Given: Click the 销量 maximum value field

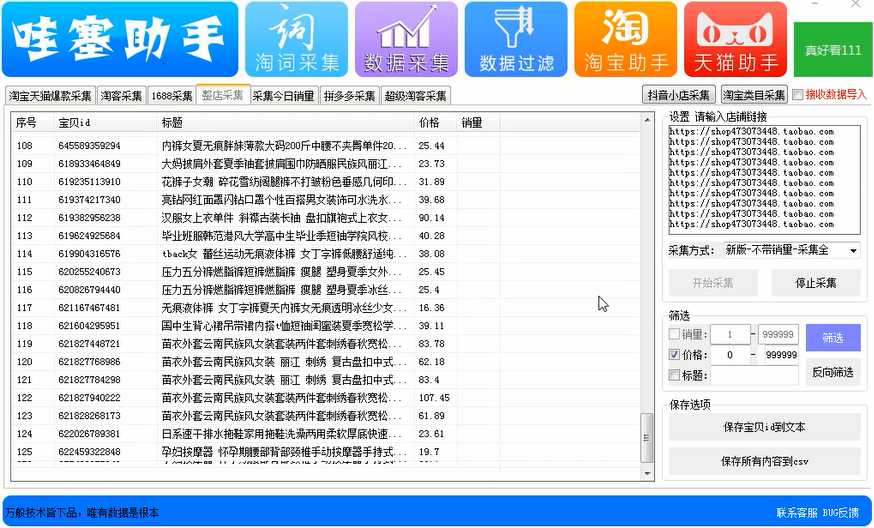Looking at the screenshot, I should pyautogui.click(x=778, y=335).
